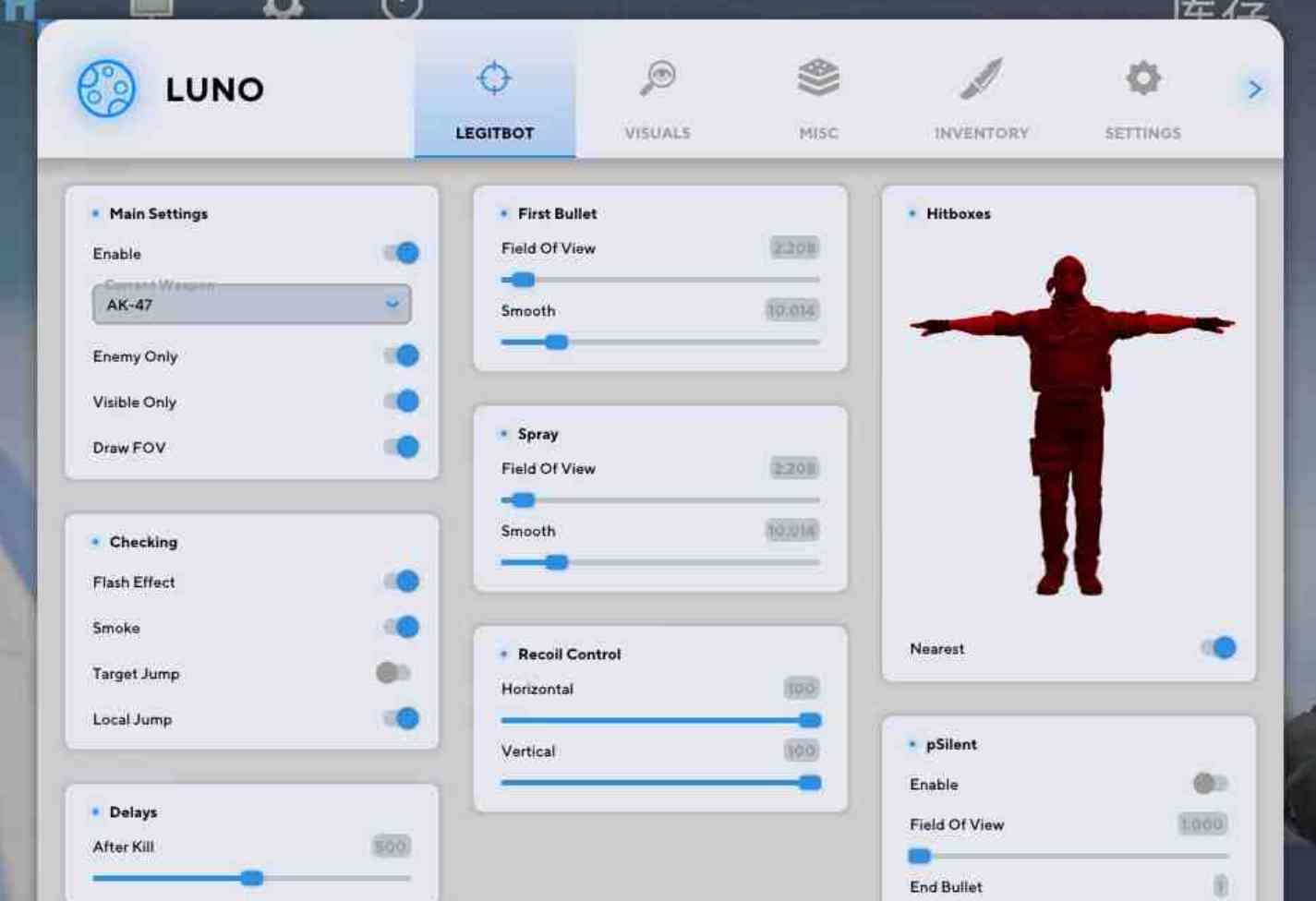Show more tabs with right arrow
Screen dimensions: 1316x901
tap(1254, 90)
